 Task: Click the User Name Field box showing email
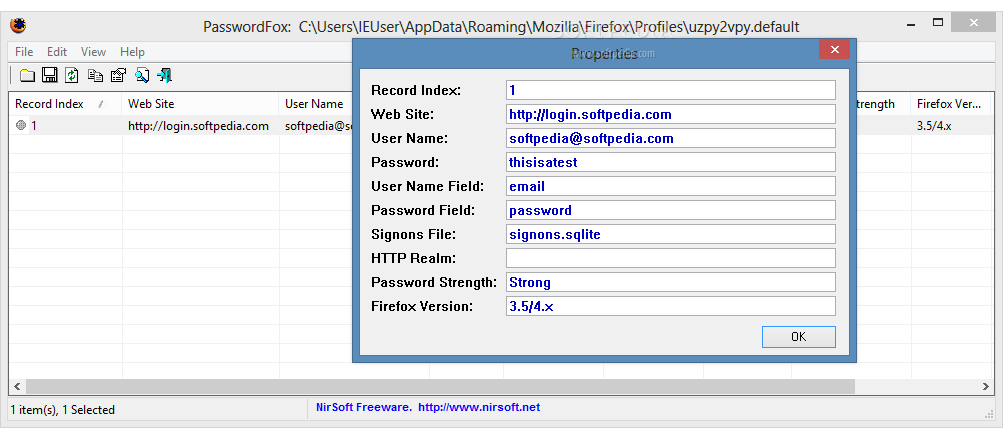click(x=670, y=186)
